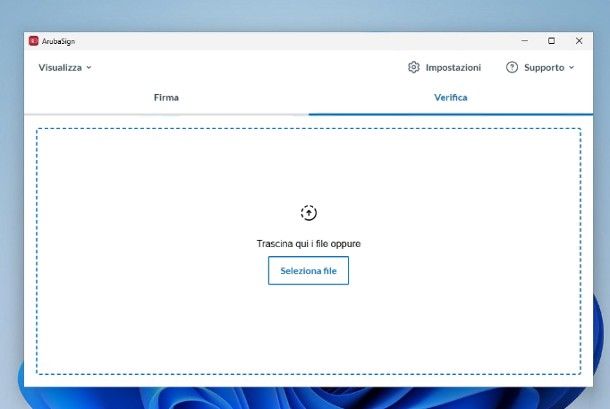The image size is (610, 409).
Task: Open the Impostazioni gear icon
Action: [x=414, y=67]
